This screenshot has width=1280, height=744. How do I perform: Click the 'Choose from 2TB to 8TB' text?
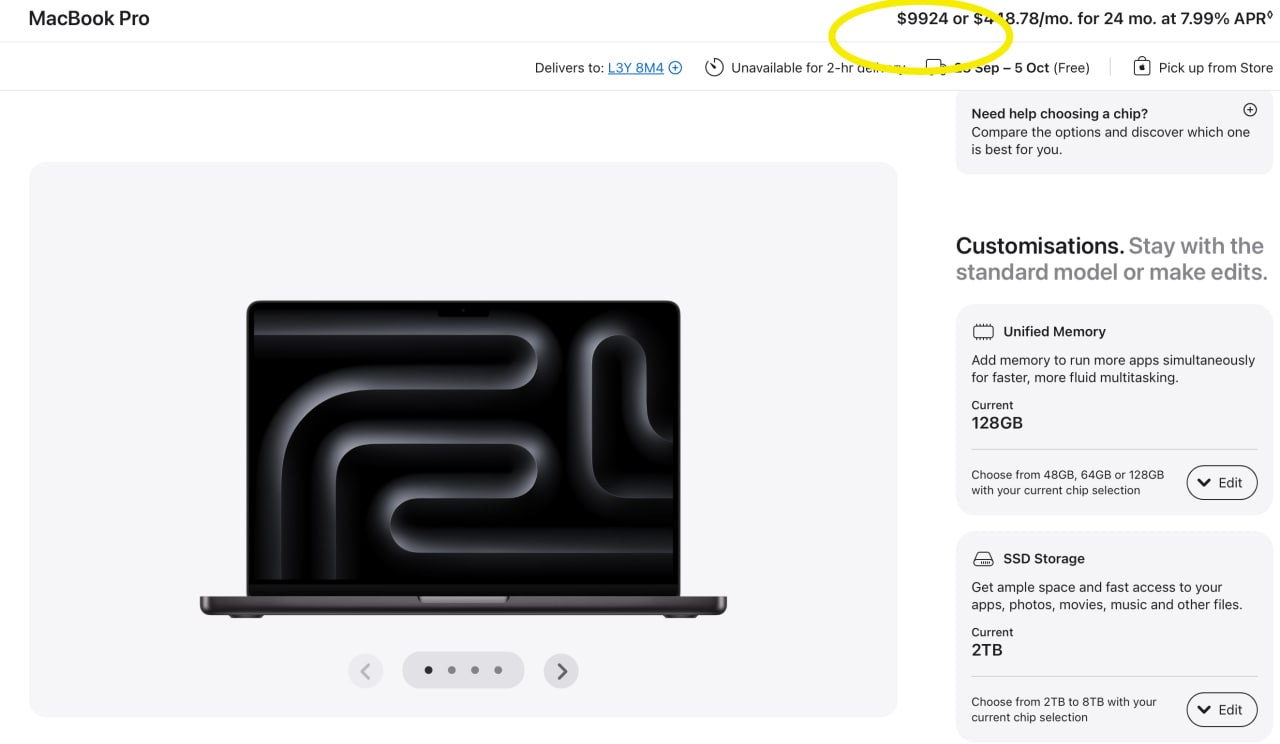(1064, 702)
